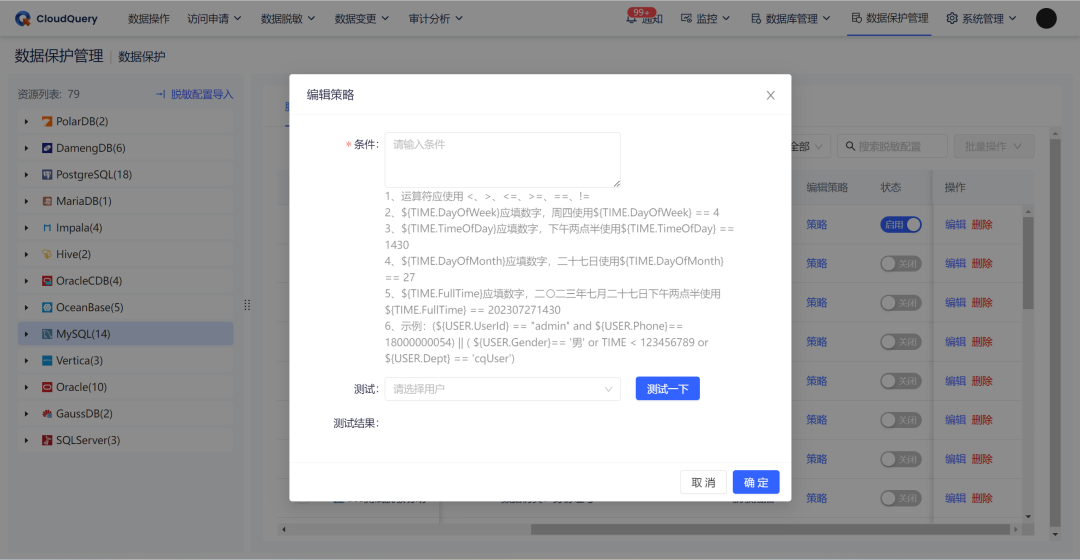1080x560 pixels.
Task: Expand the SQLServer(3) tree node
Action: click(27, 440)
